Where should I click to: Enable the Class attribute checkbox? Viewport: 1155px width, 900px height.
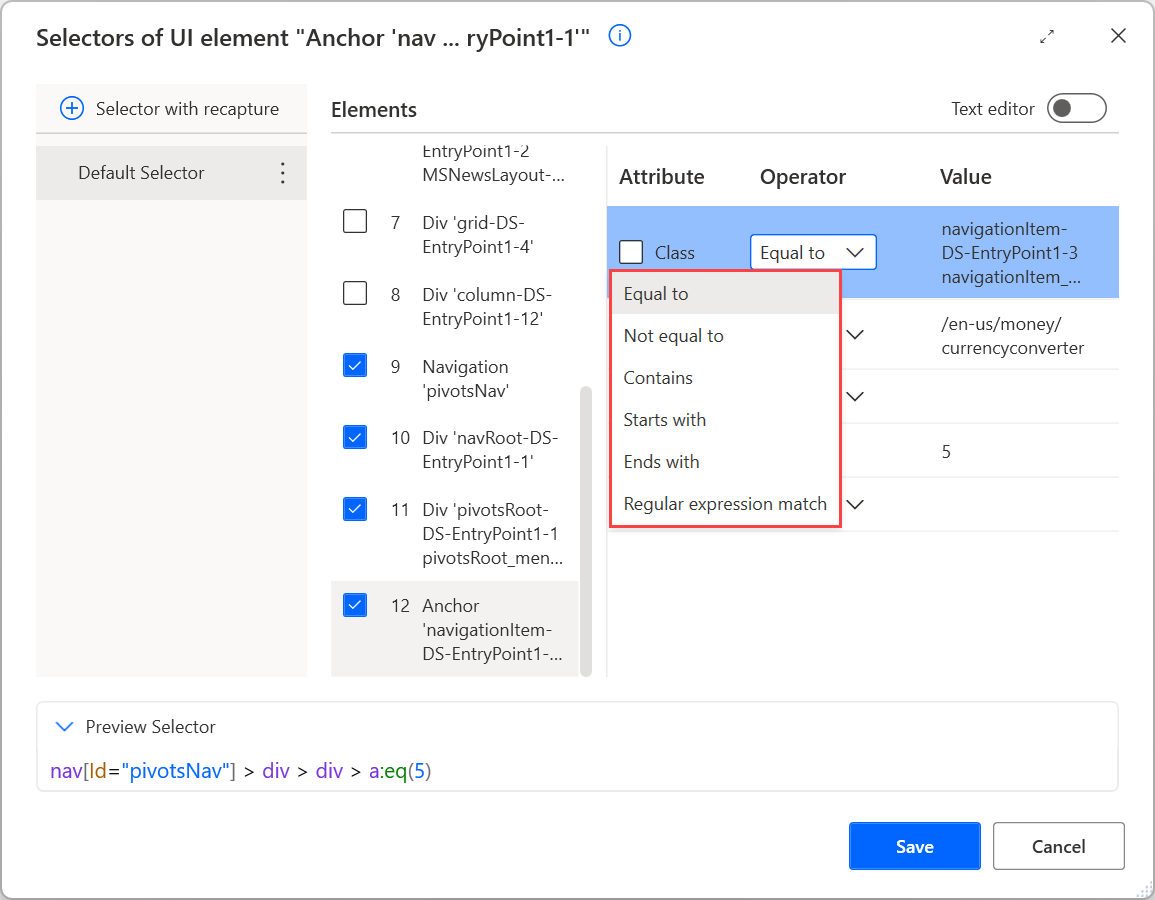point(631,252)
